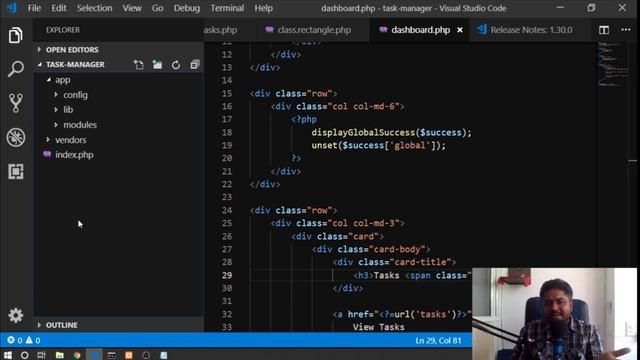640x360 pixels.
Task: Open the Debug menu
Action: pyautogui.click(x=187, y=8)
